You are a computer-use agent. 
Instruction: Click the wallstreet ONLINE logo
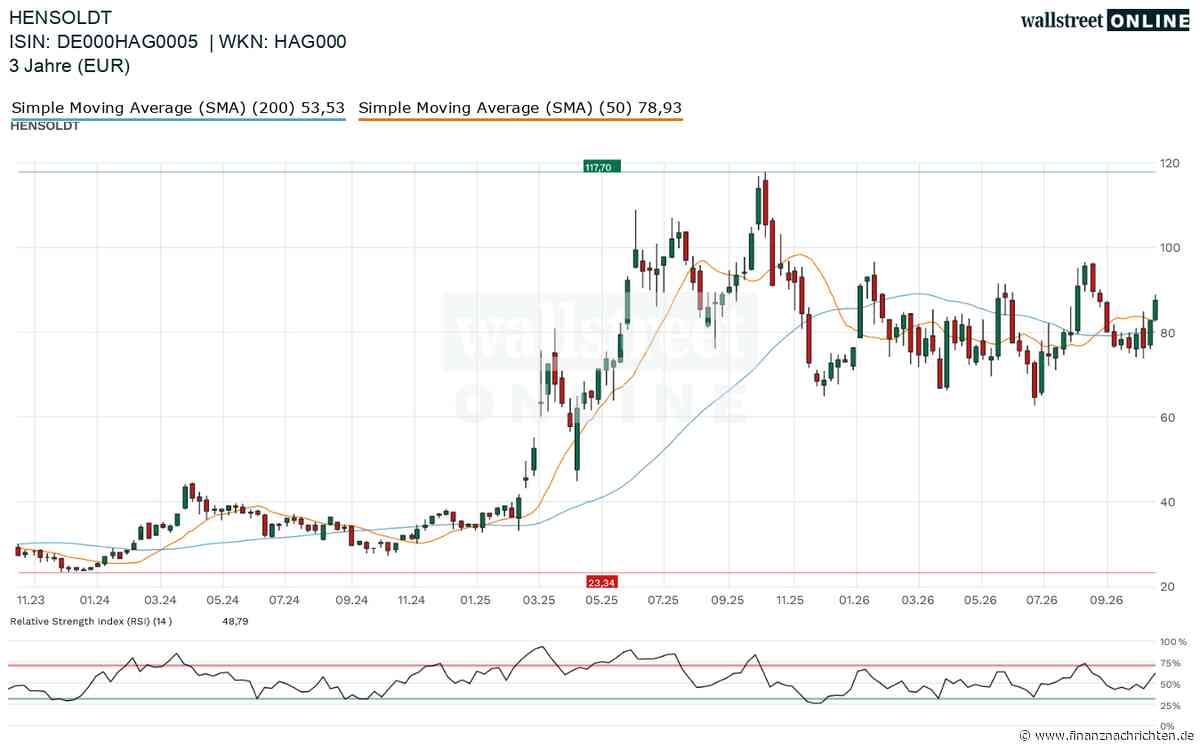click(x=1104, y=20)
